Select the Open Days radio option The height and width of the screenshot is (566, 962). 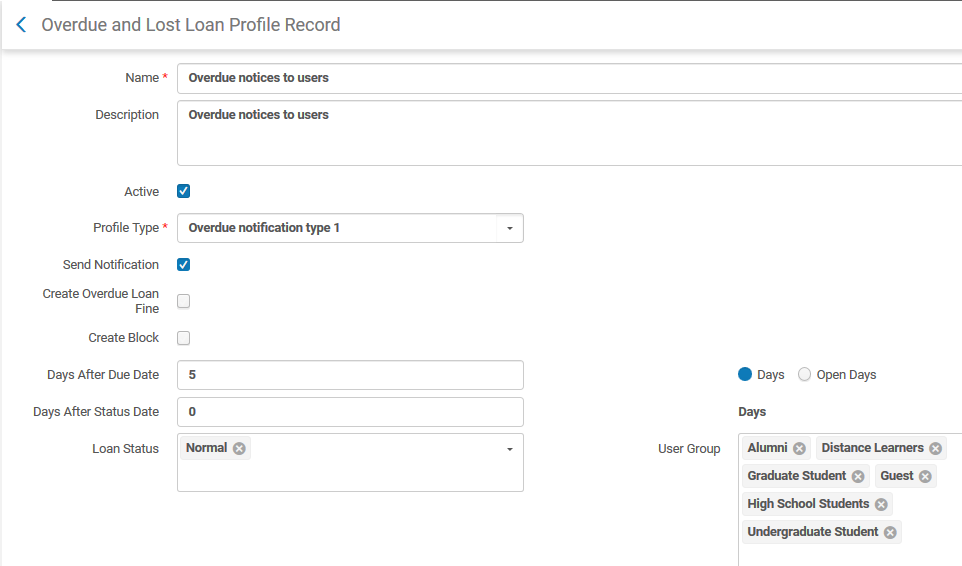pyautogui.click(x=805, y=375)
